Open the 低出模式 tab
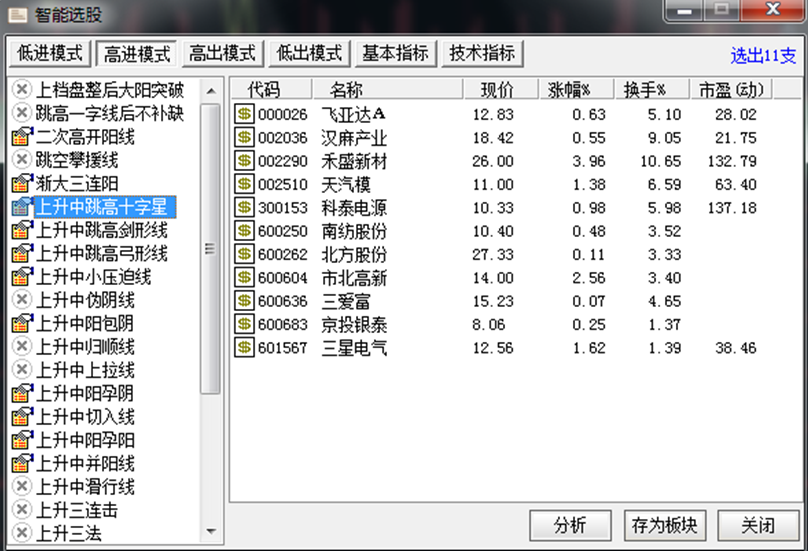Image resolution: width=808 pixels, height=551 pixels. click(x=309, y=54)
